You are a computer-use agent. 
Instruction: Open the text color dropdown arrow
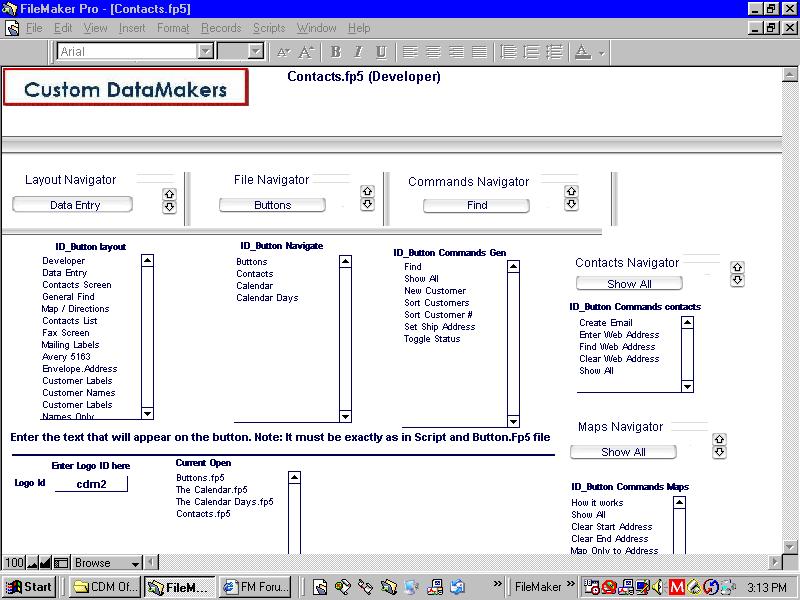pos(602,53)
